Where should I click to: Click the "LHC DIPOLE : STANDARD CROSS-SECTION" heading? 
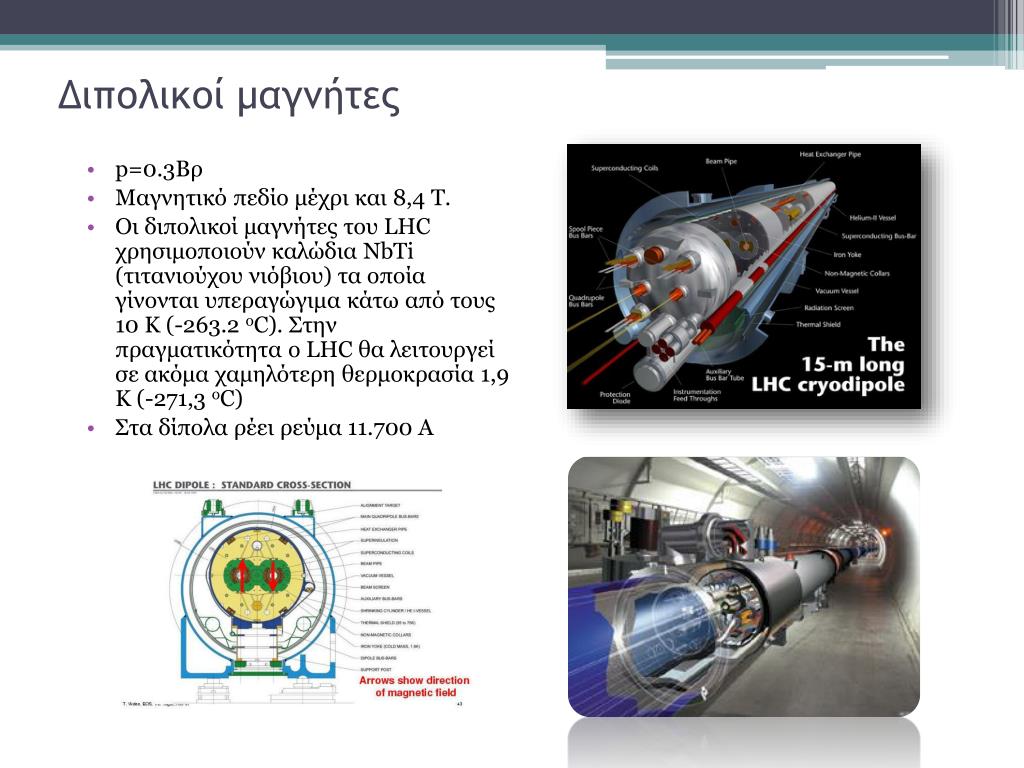[x=252, y=485]
